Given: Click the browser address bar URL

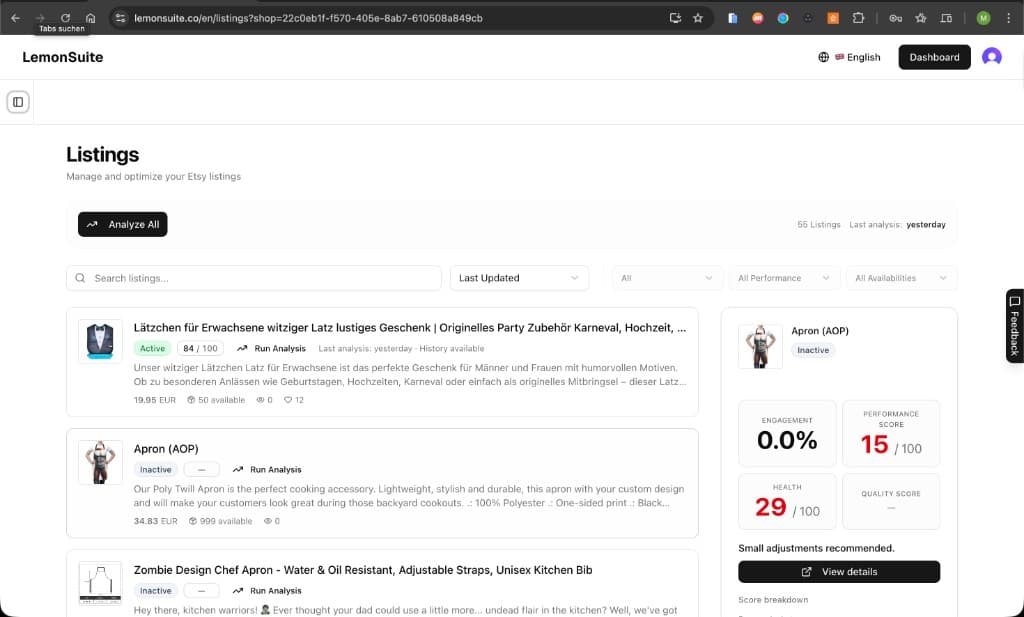Looking at the screenshot, I should (x=308, y=18).
